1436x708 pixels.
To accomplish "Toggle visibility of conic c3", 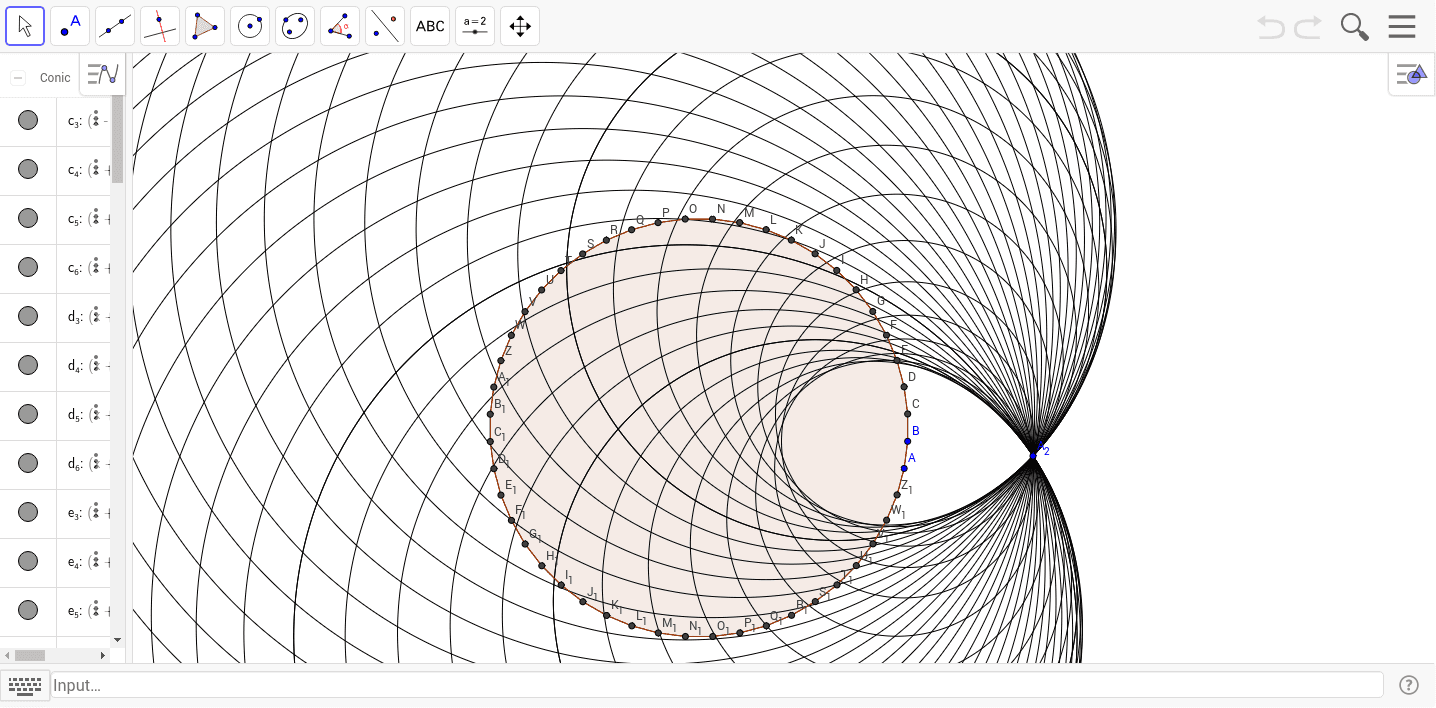I will [x=28, y=120].
